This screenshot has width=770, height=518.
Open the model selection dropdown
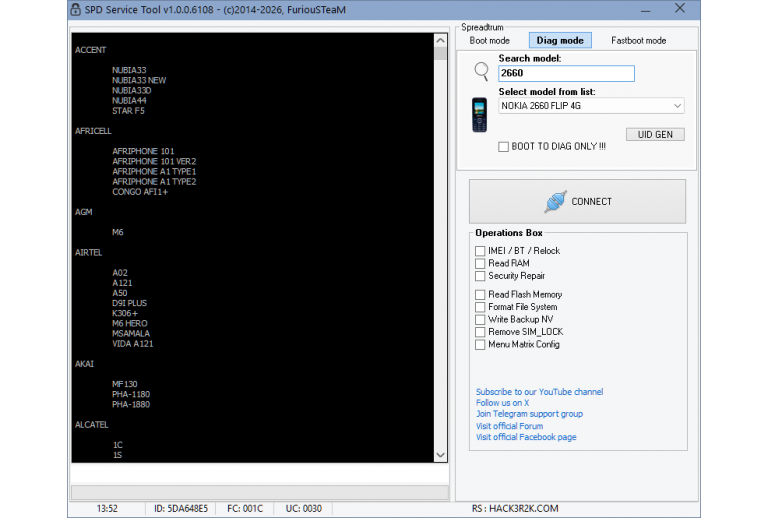click(677, 106)
